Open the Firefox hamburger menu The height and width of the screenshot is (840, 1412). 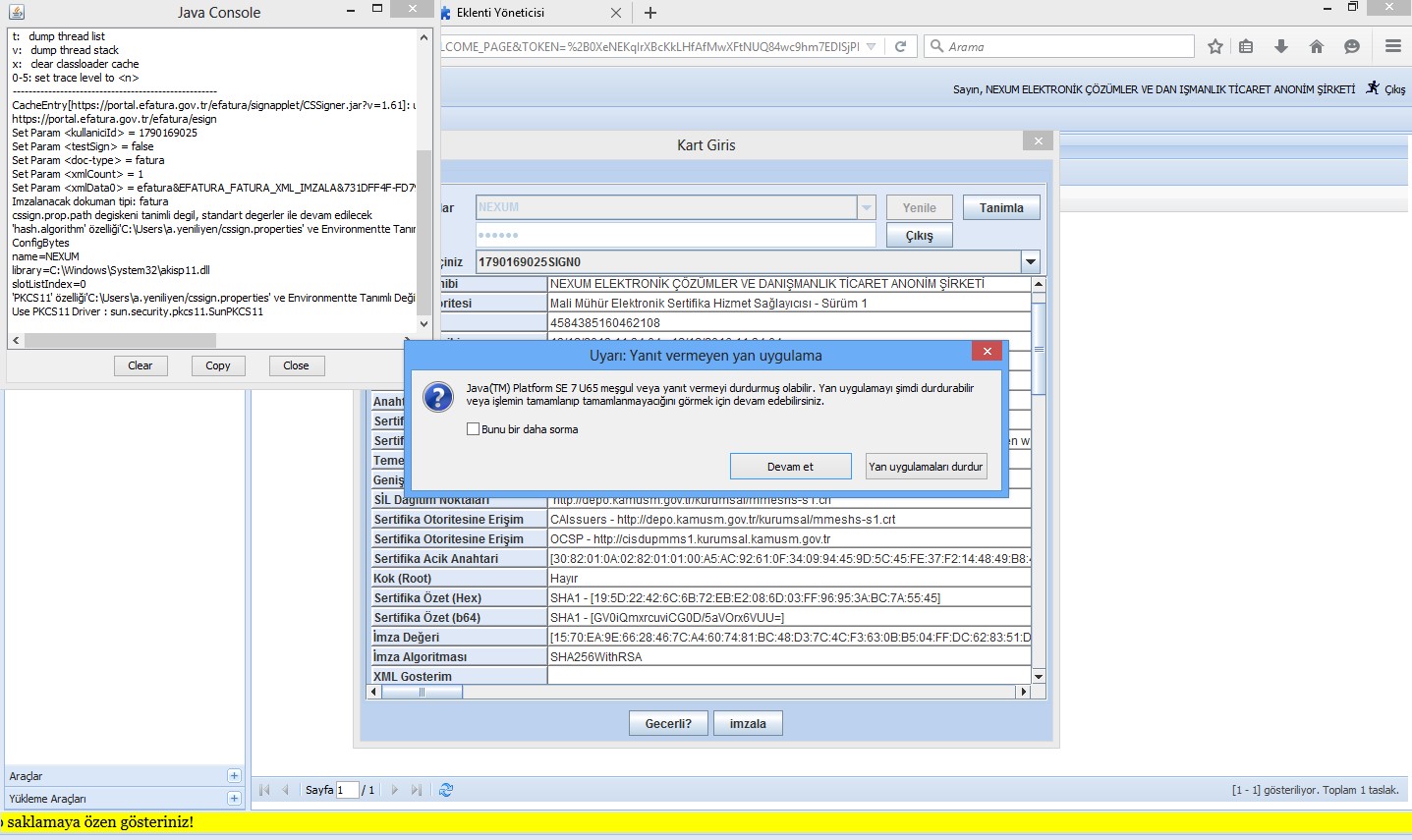1392,46
